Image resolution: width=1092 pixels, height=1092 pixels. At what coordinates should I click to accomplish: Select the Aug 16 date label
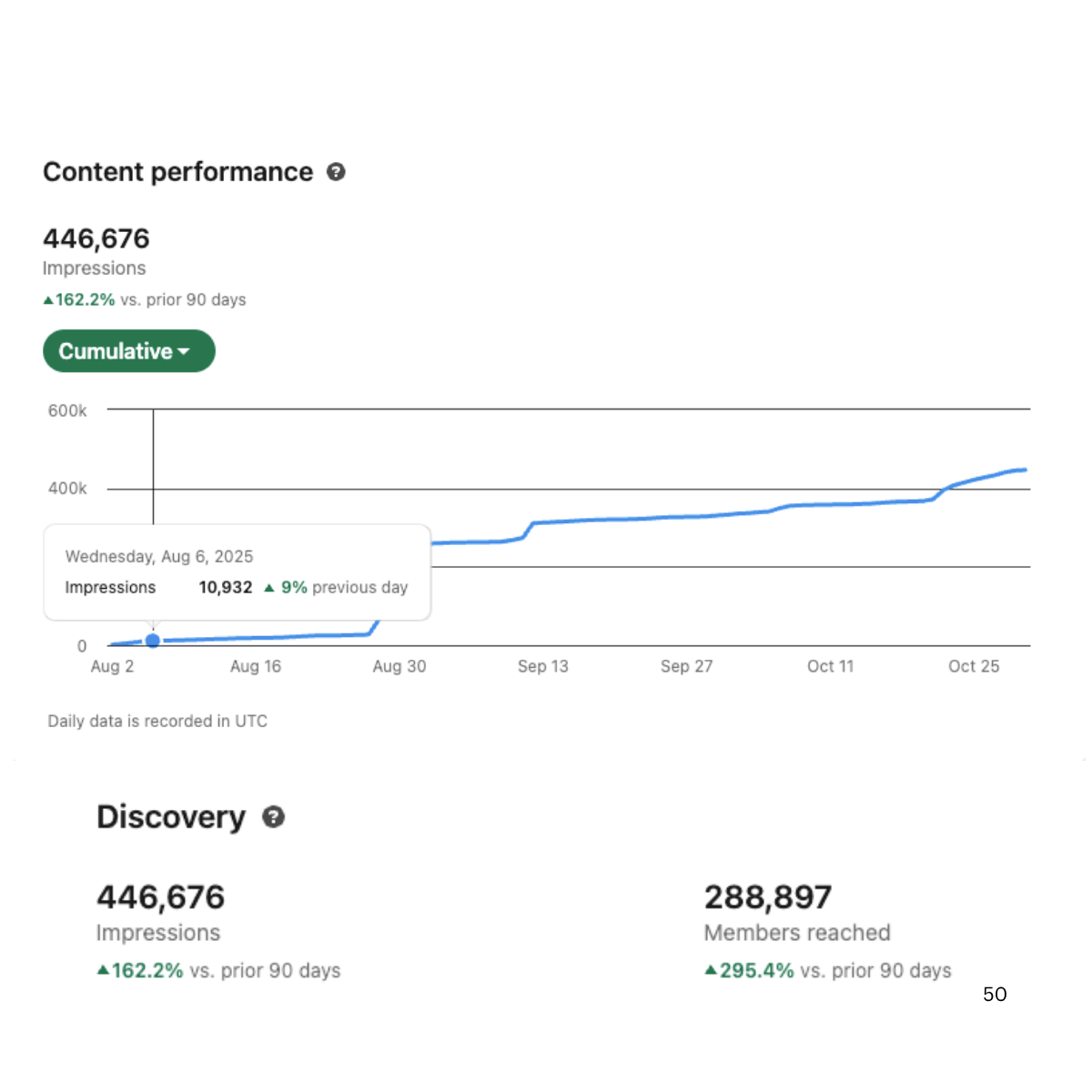256,666
